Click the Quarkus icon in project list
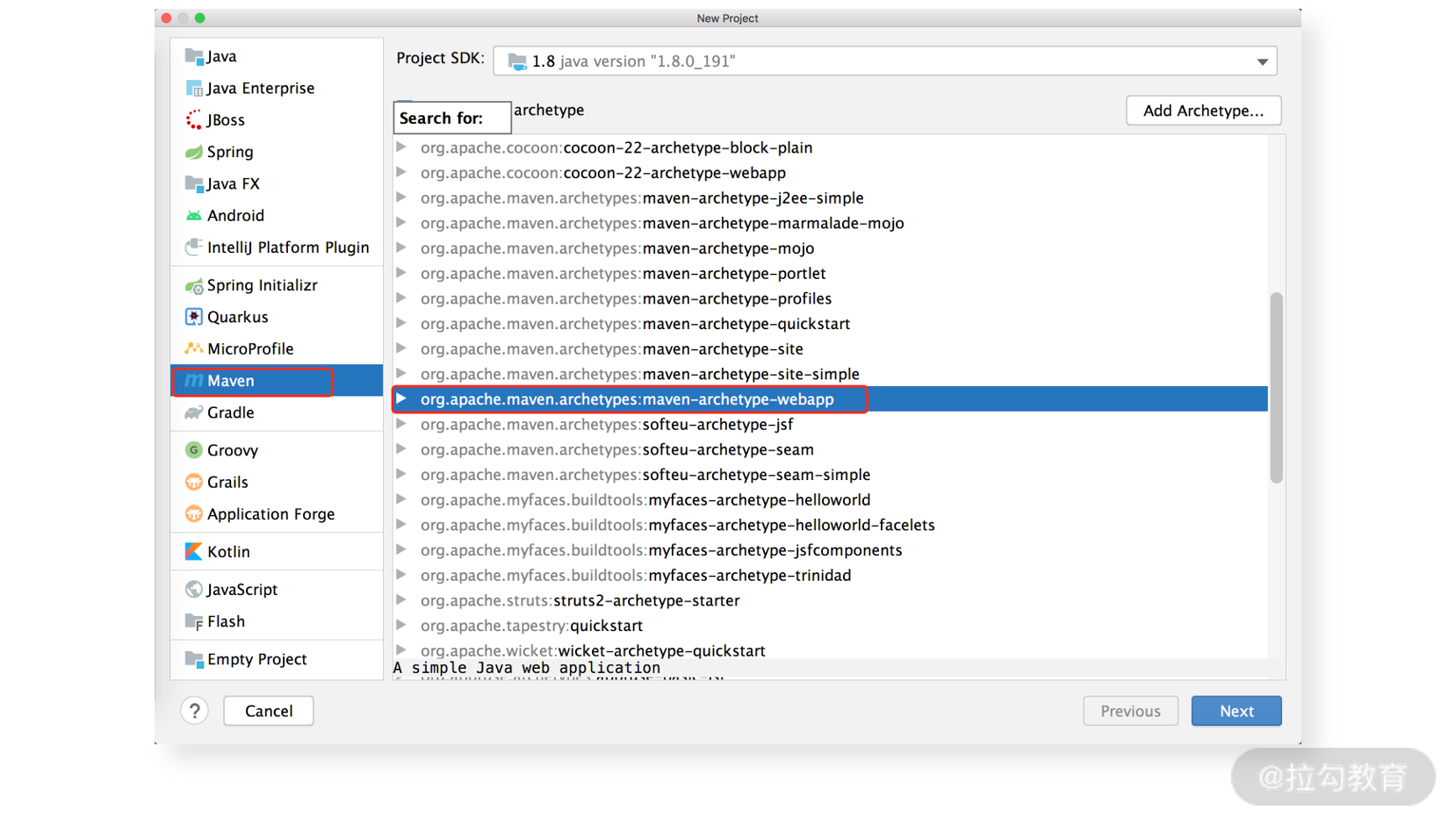 (x=194, y=317)
